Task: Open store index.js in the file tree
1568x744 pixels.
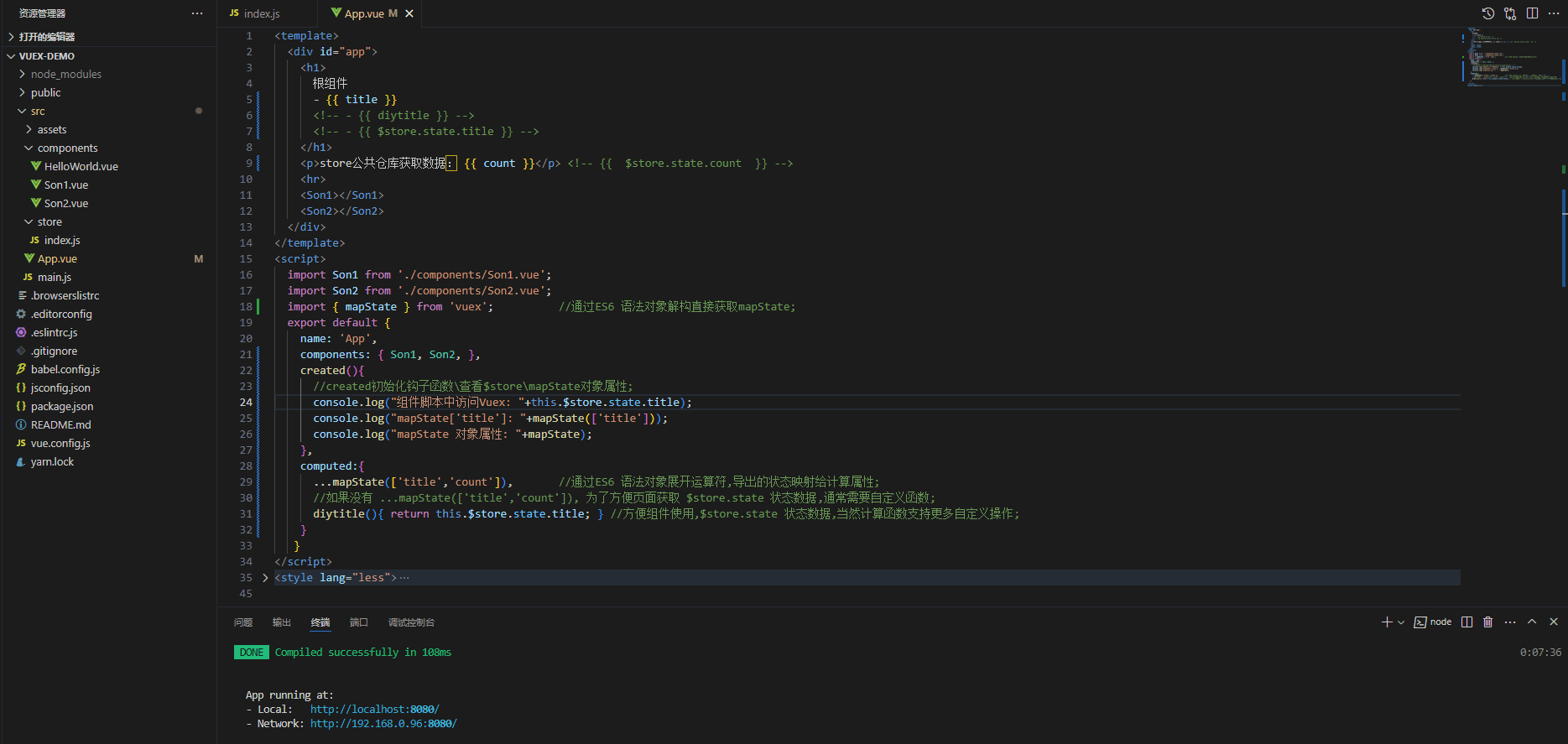Action: point(109,241)
